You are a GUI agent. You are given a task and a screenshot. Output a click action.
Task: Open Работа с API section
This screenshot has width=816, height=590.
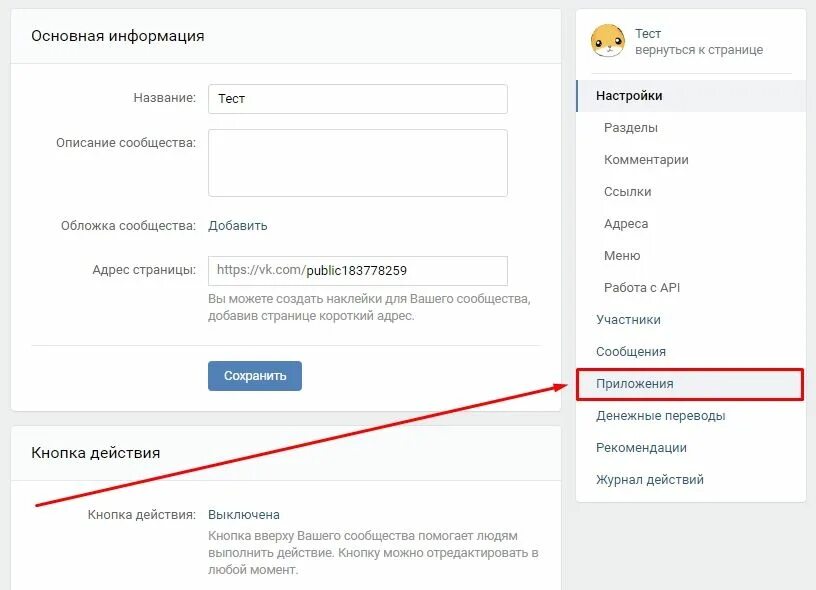(x=642, y=288)
